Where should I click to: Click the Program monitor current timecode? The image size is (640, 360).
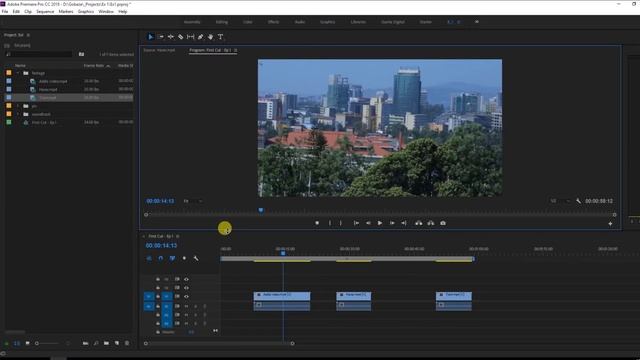[160, 201]
